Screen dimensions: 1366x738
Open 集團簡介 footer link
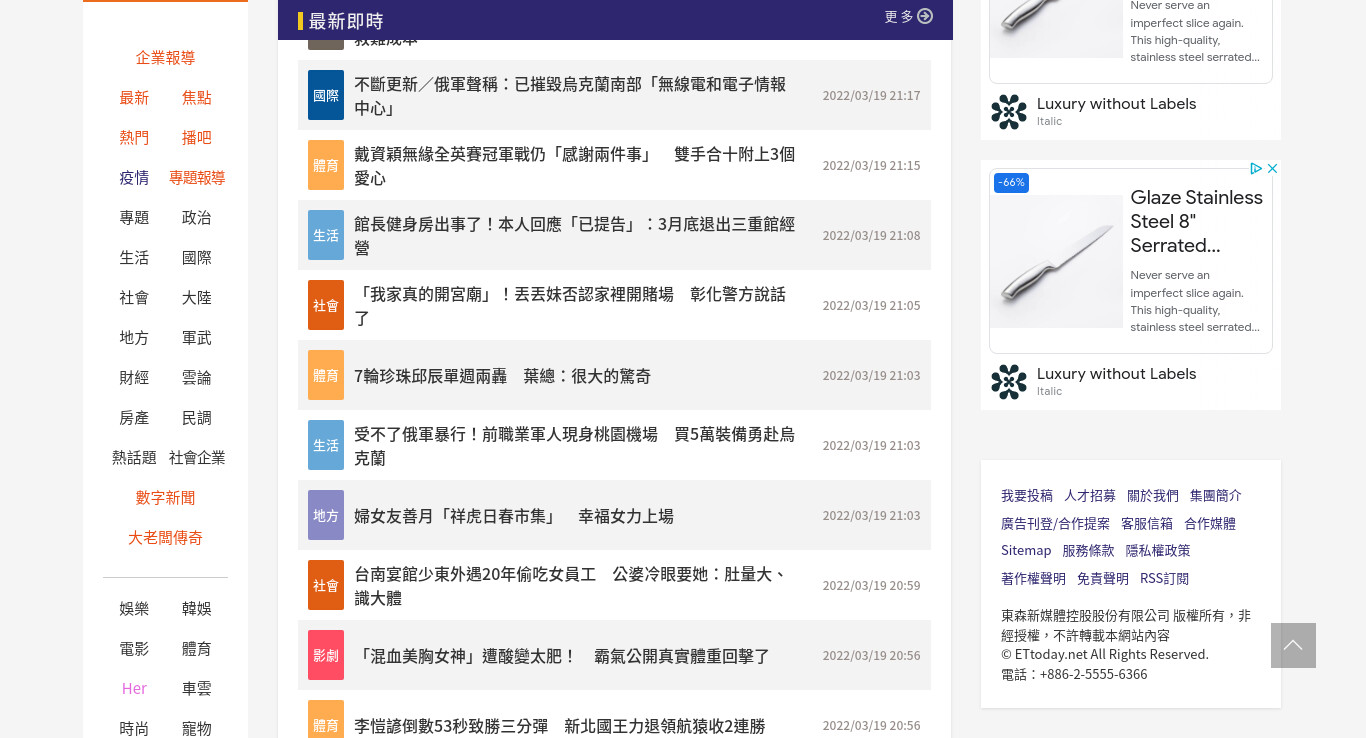point(1216,496)
